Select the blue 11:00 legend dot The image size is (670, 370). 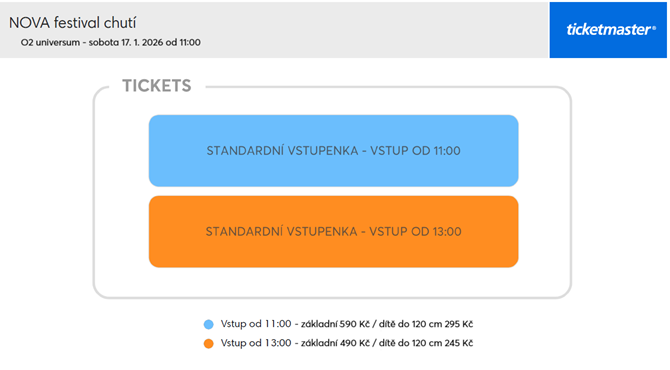tap(209, 324)
